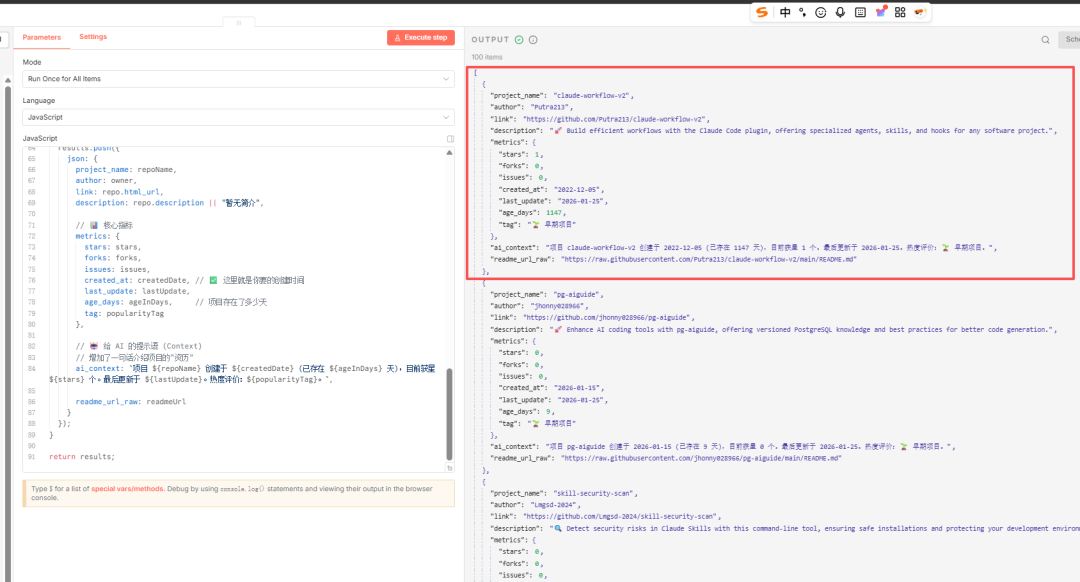
Task: Open the emoji panel in IME toolbar
Action: [821, 12]
